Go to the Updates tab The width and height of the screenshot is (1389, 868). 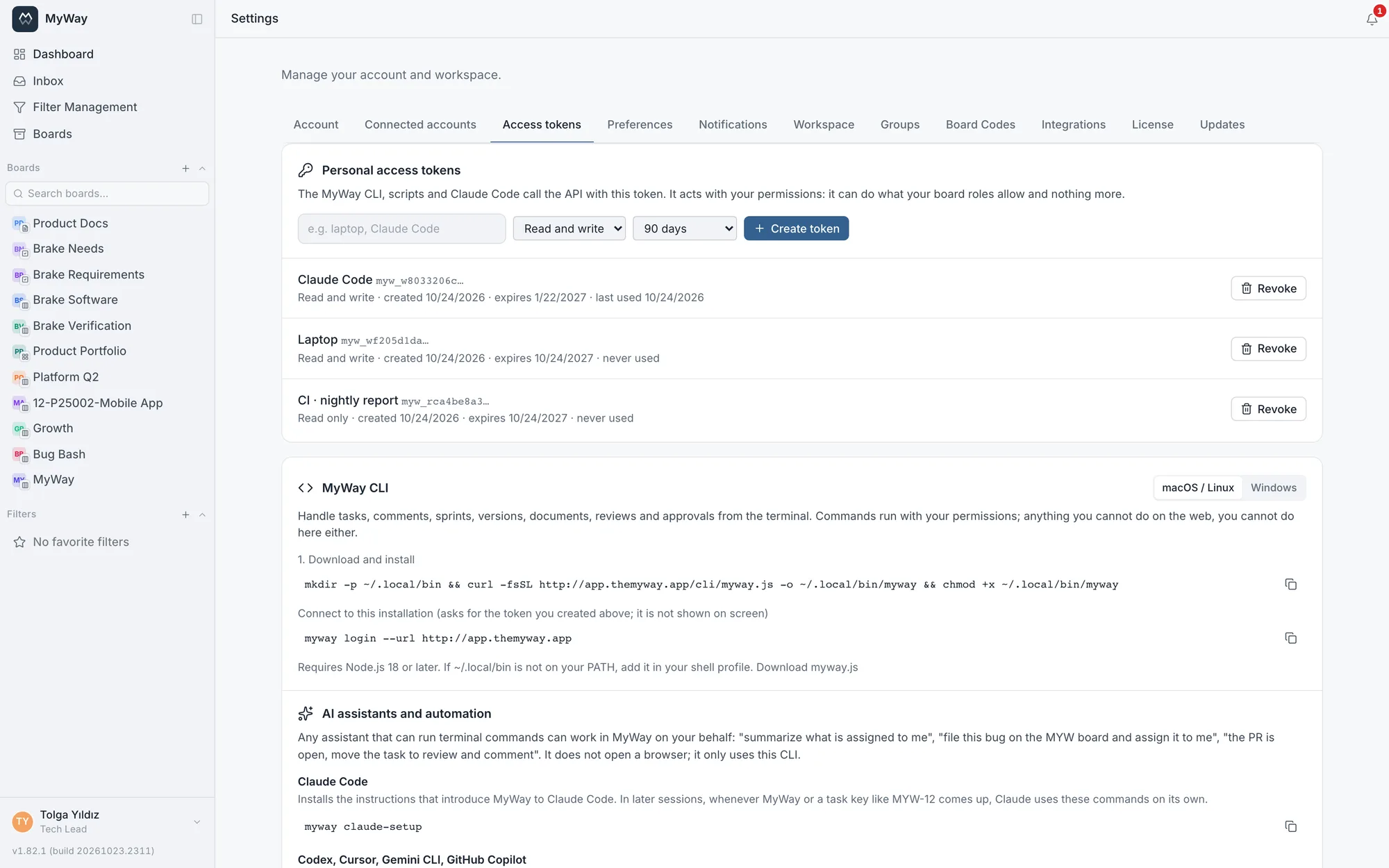pos(1222,125)
